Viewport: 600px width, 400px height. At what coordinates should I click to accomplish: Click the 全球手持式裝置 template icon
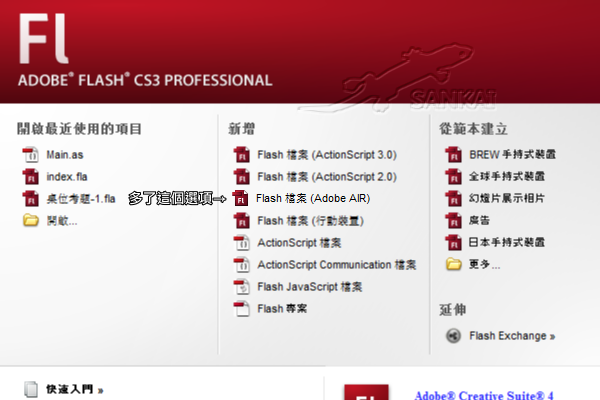point(453,176)
